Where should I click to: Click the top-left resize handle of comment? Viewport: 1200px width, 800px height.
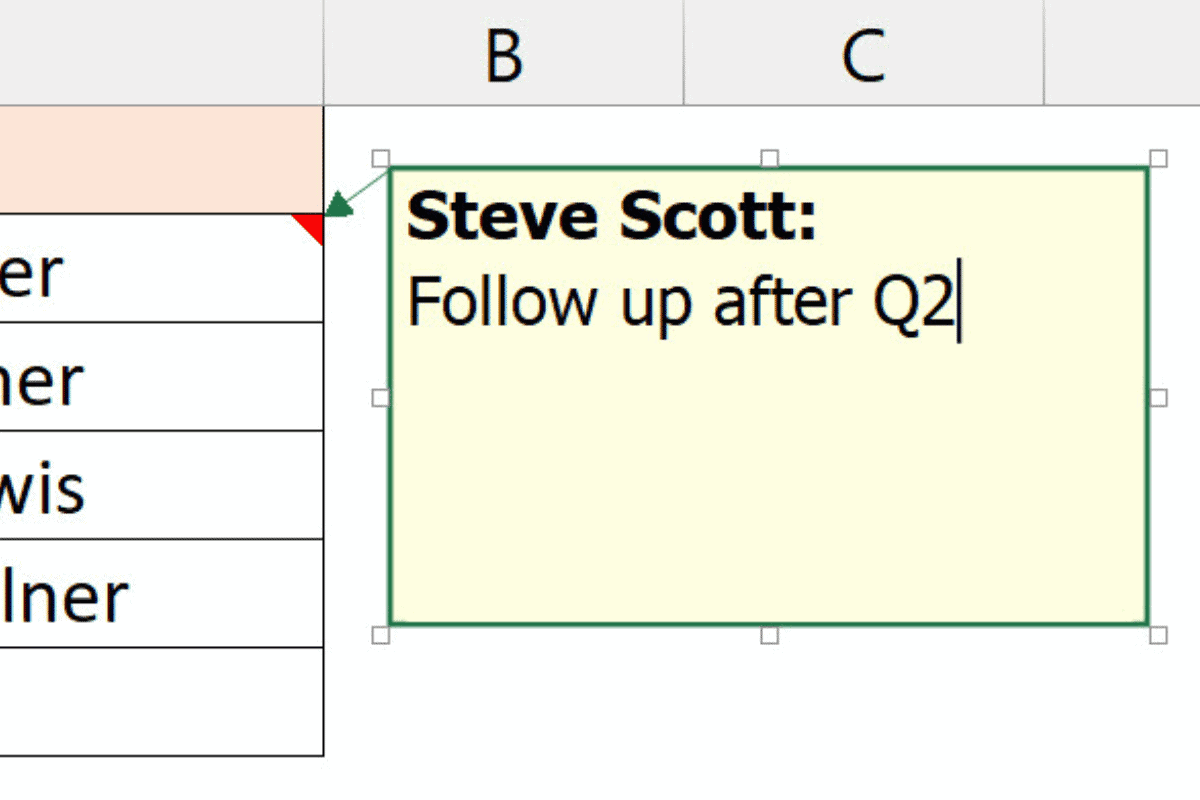380,158
